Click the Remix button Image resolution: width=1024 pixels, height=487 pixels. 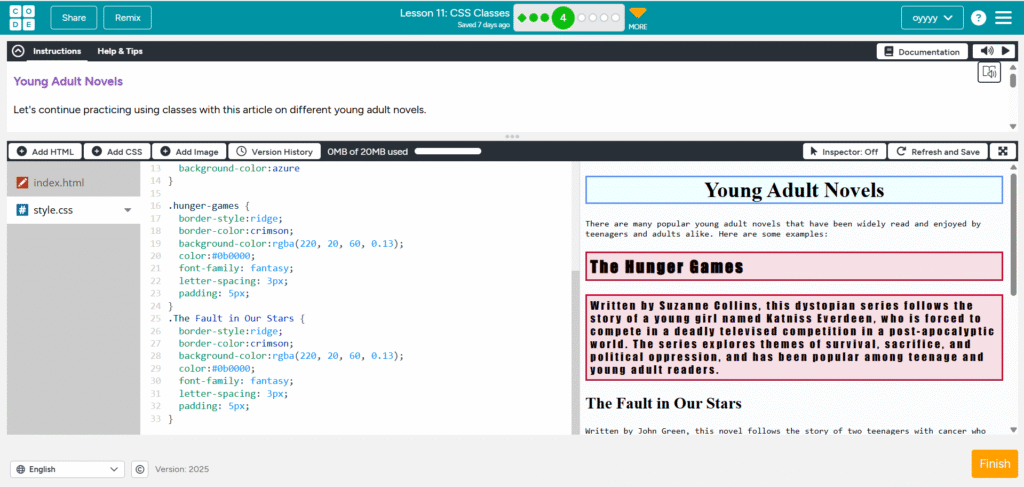[x=127, y=18]
